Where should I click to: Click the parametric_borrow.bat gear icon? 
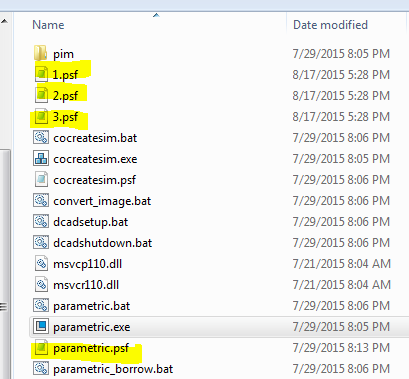coord(41,368)
